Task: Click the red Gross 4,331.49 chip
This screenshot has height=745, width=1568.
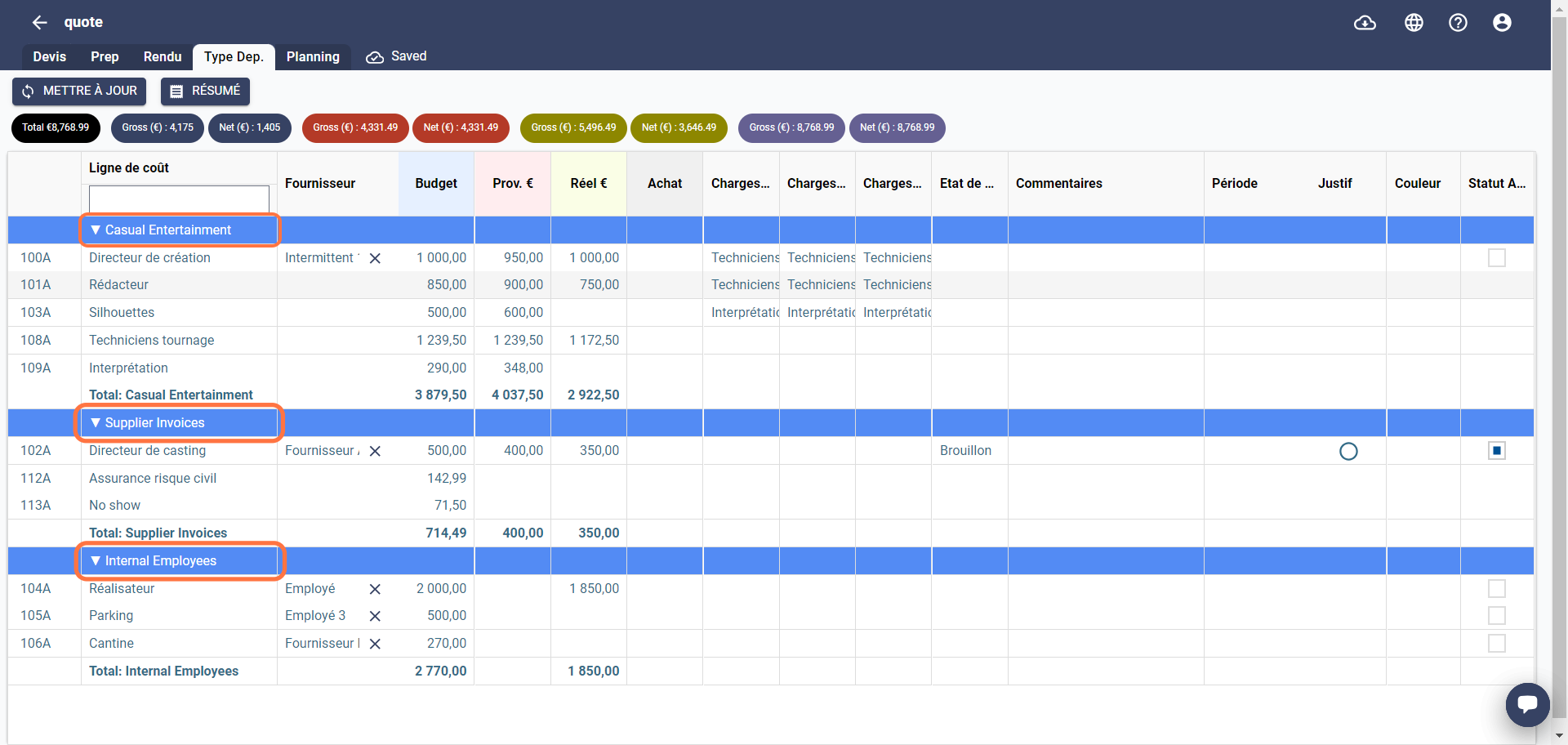Action: (355, 127)
